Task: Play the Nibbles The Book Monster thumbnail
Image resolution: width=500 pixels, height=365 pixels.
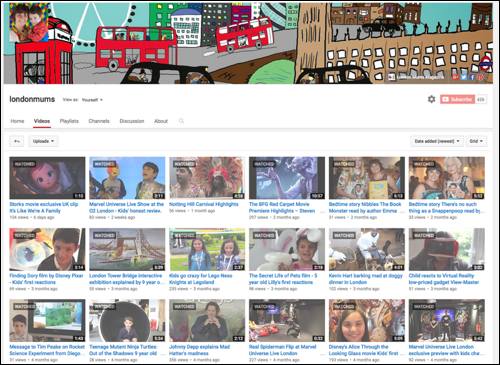Action: coord(367,178)
